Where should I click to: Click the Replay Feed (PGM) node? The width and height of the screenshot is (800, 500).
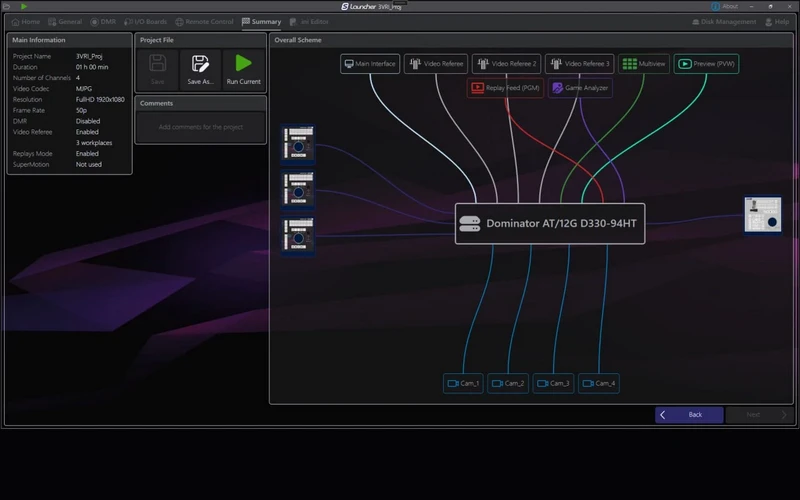(x=505, y=88)
